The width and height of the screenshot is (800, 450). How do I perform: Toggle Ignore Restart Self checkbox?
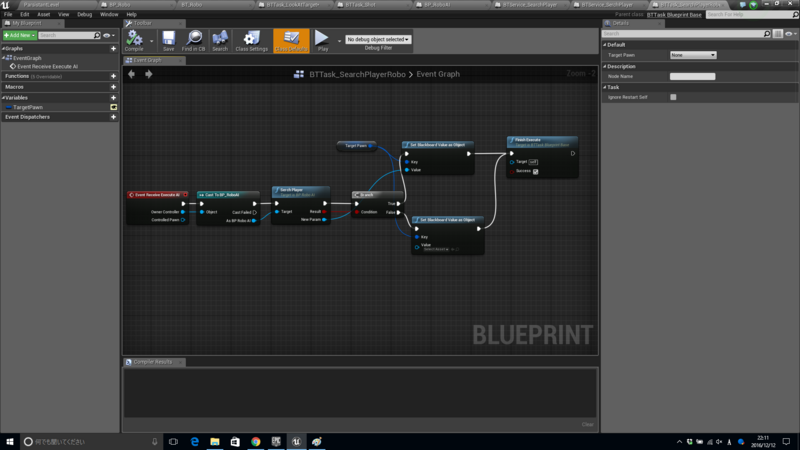[x=673, y=97]
